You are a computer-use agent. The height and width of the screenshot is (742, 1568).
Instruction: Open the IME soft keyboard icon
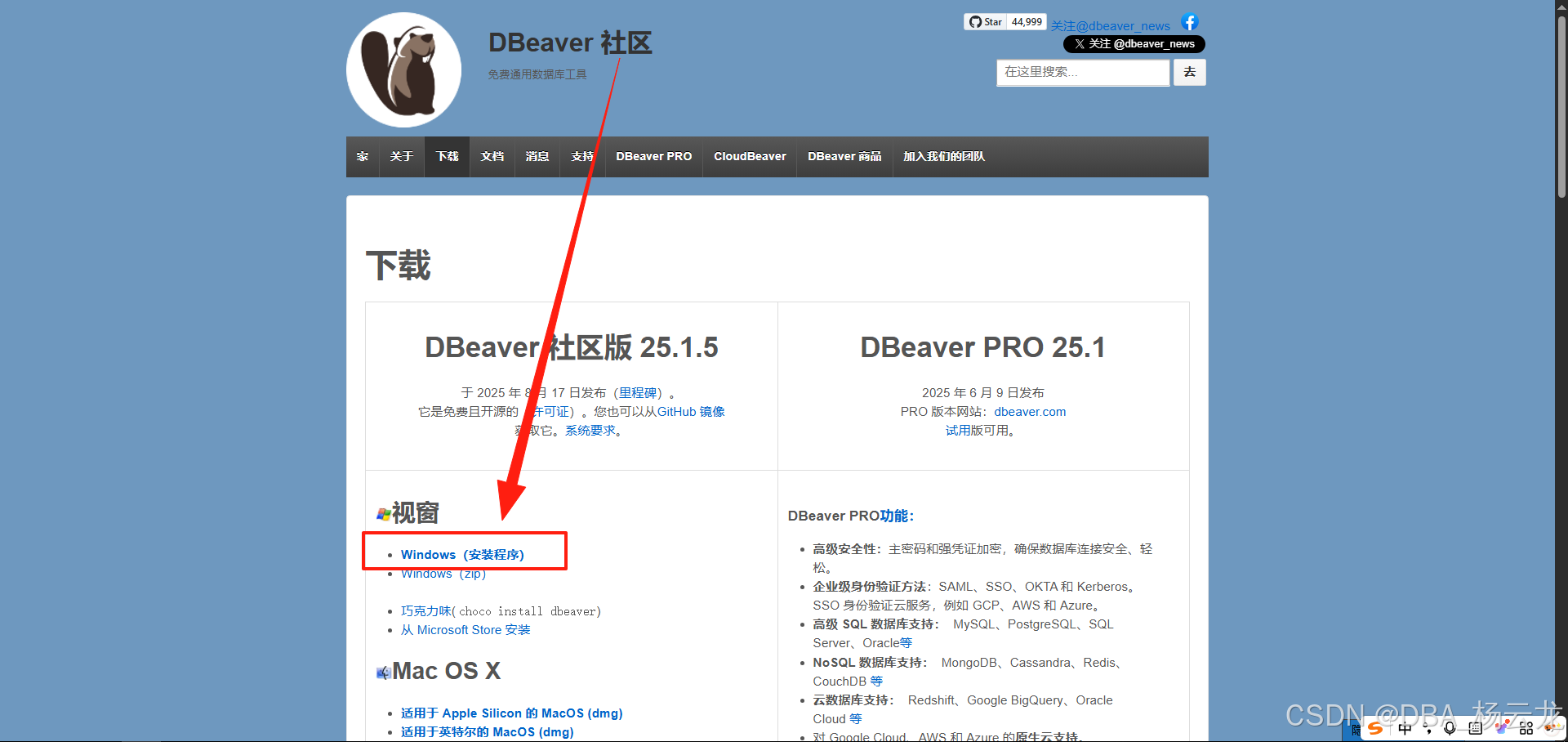[1475, 728]
